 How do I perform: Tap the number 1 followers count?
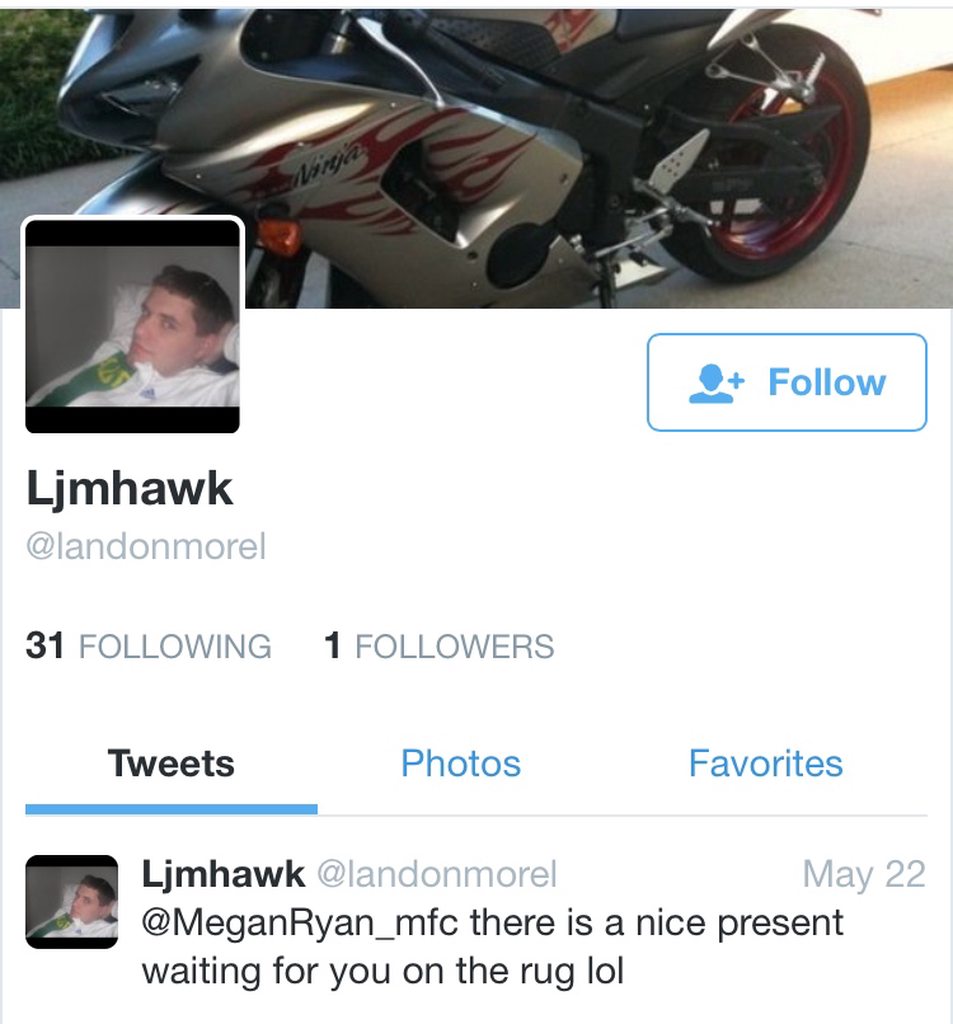point(332,645)
